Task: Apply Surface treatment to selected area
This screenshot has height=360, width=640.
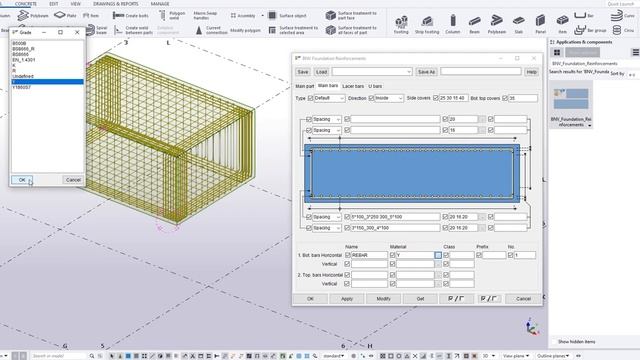Action: click(293, 30)
